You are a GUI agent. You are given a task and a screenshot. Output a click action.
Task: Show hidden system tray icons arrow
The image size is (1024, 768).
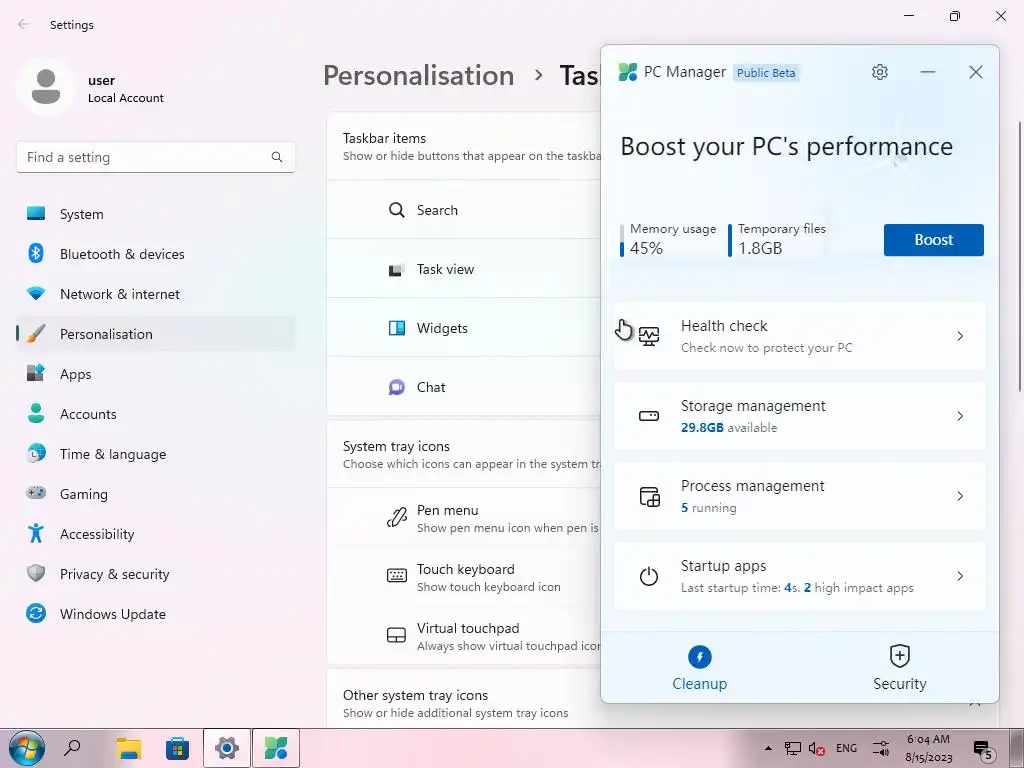point(769,748)
